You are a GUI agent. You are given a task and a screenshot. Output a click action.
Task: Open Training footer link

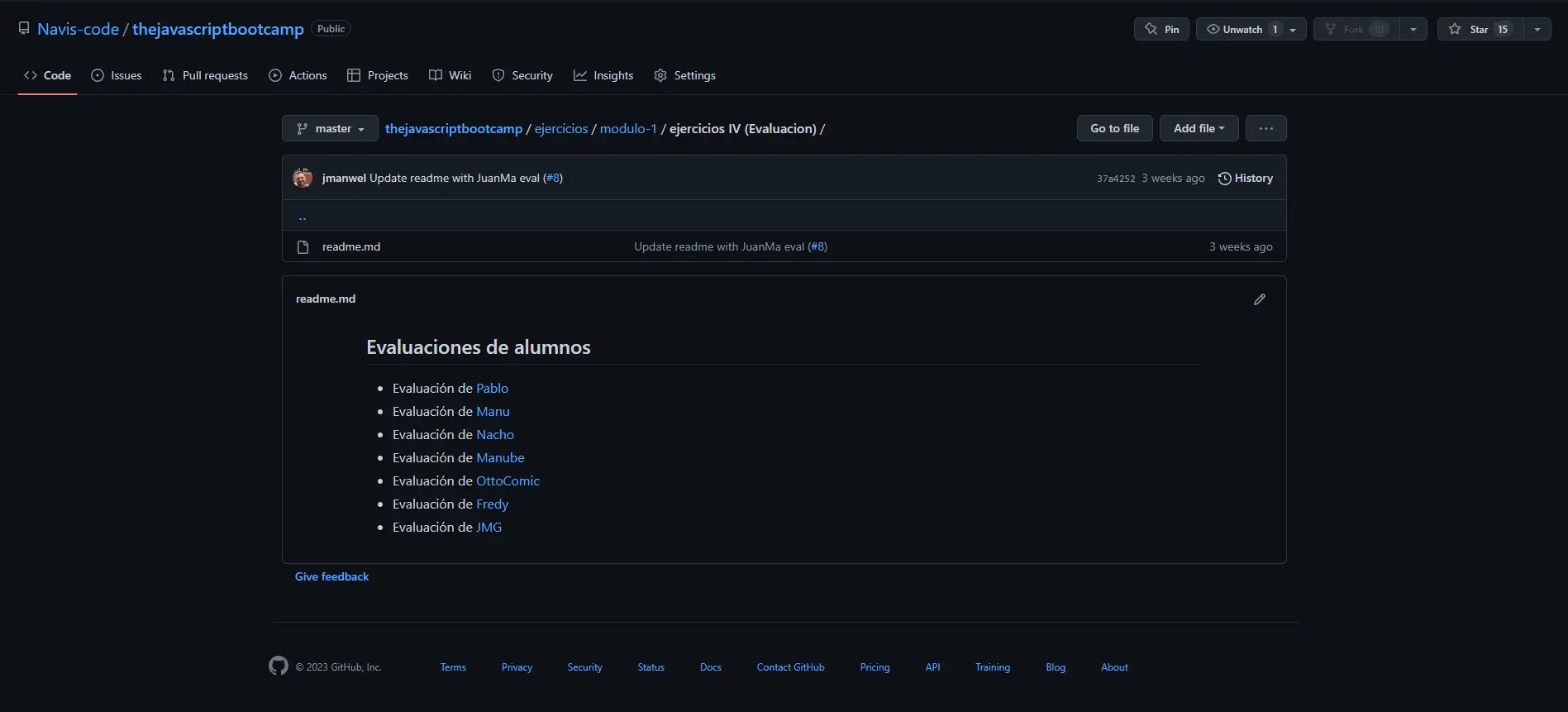(993, 667)
